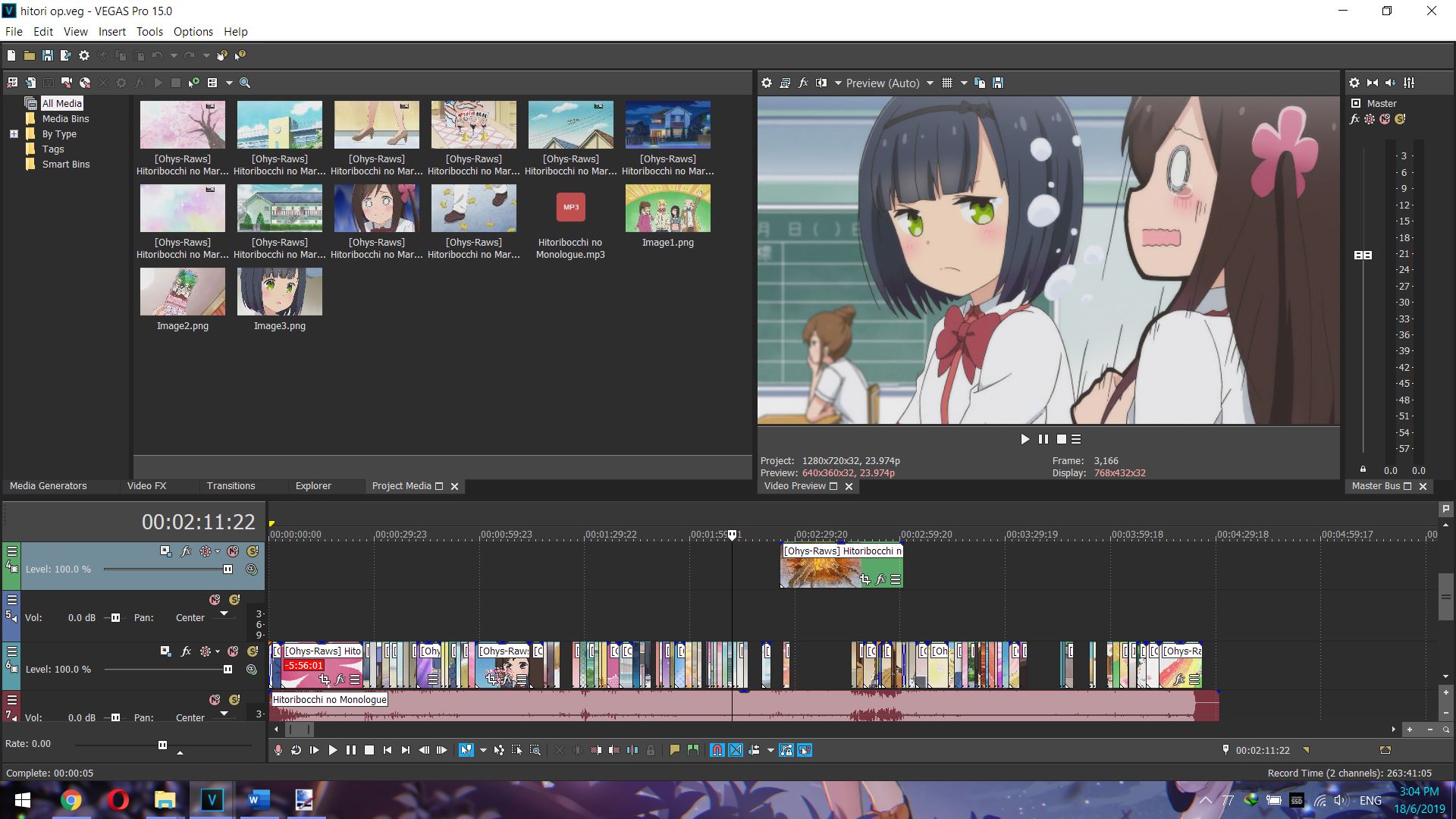Open the edit tool dropdown arrow

483,750
